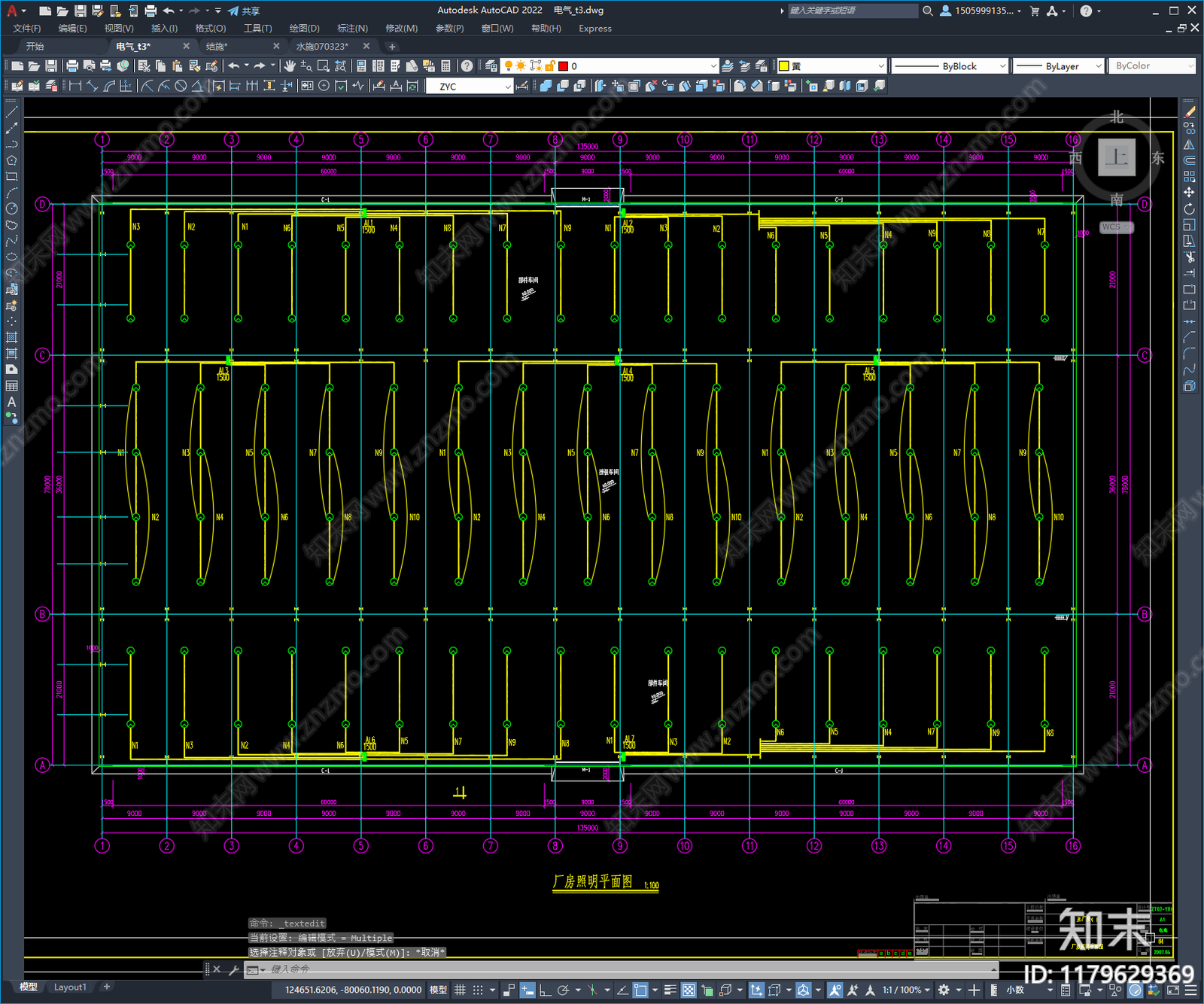
Task: Click the Help question mark in the standard toolbar
Action: (x=467, y=66)
